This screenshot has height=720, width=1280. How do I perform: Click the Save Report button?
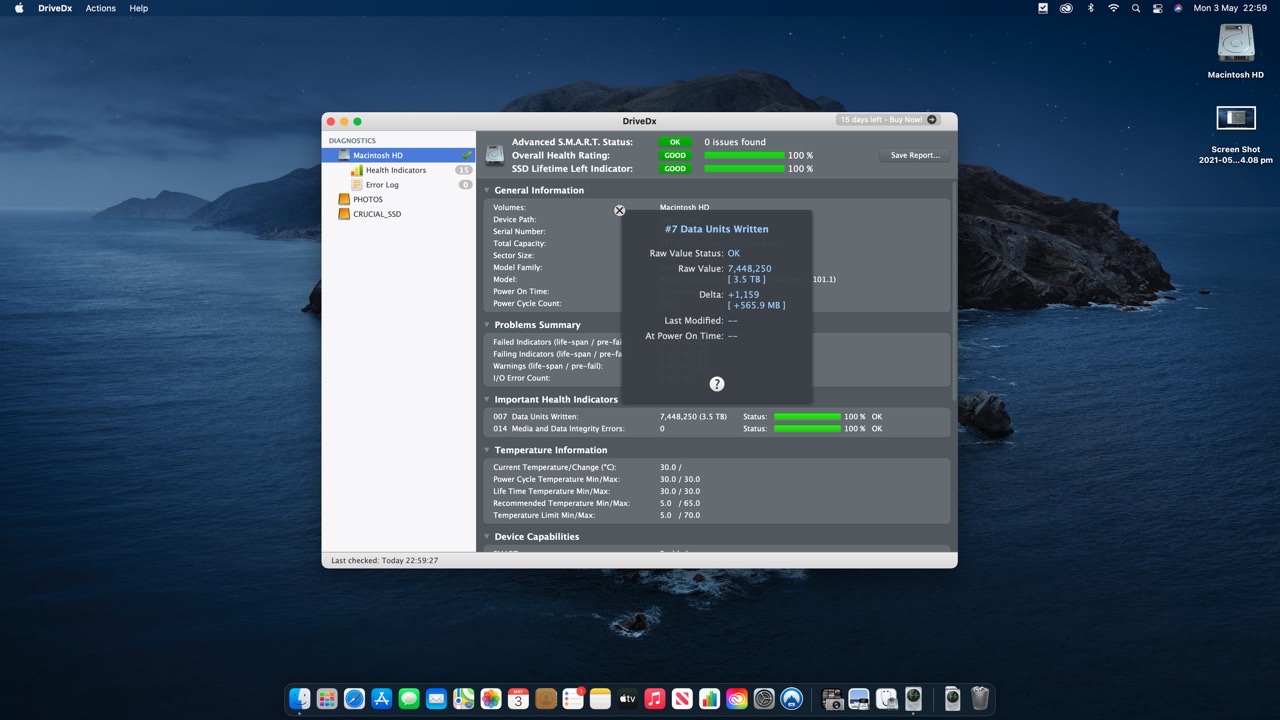click(914, 155)
